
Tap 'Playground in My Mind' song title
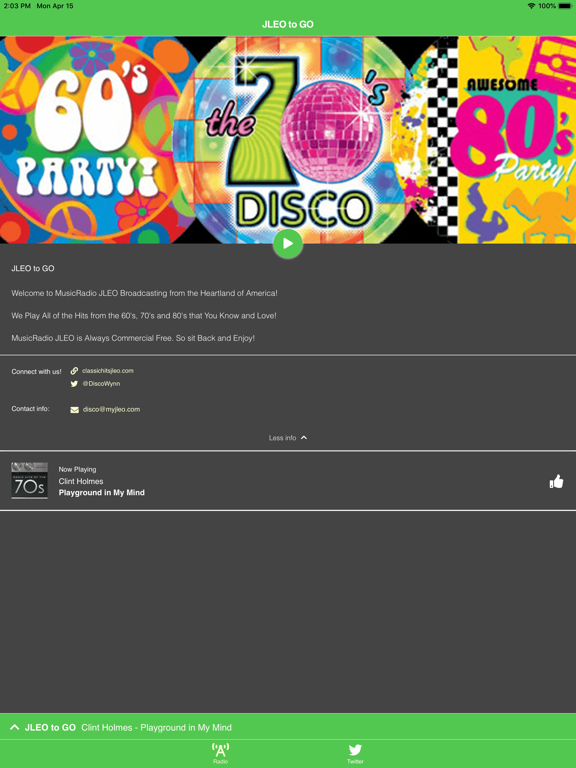coord(102,493)
